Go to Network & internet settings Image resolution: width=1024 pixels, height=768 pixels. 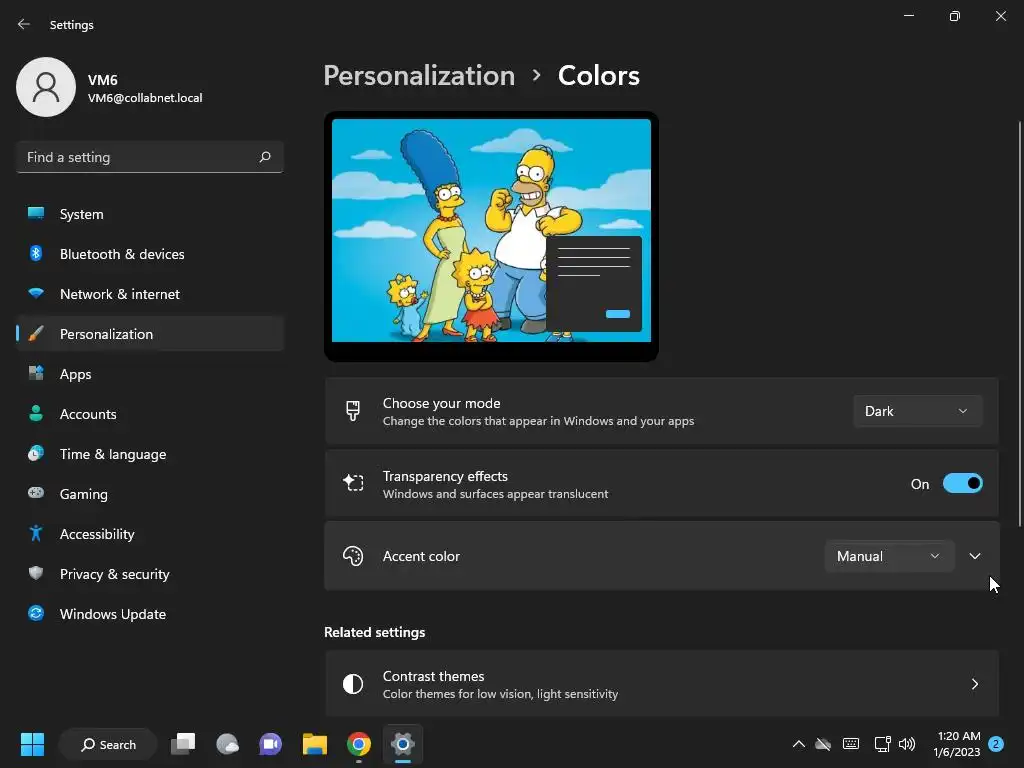150,293
